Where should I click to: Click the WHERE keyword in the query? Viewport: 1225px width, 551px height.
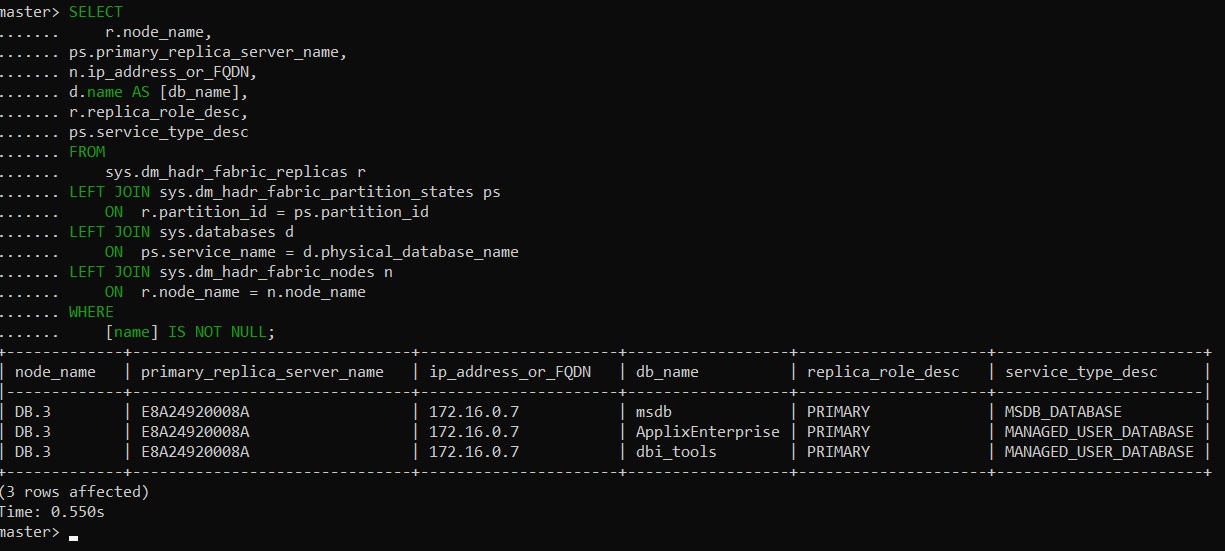pyautogui.click(x=91, y=312)
